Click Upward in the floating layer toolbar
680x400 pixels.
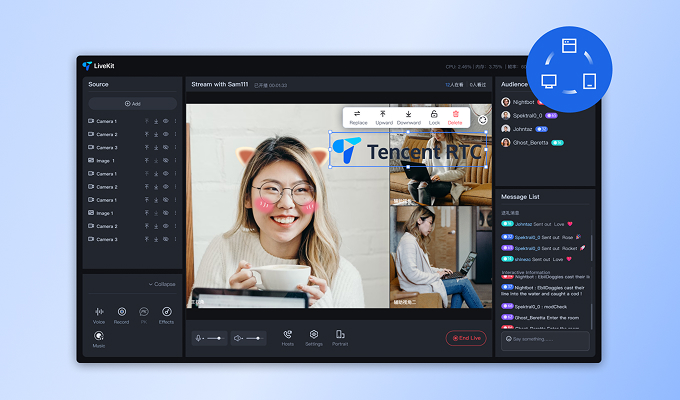tap(384, 117)
